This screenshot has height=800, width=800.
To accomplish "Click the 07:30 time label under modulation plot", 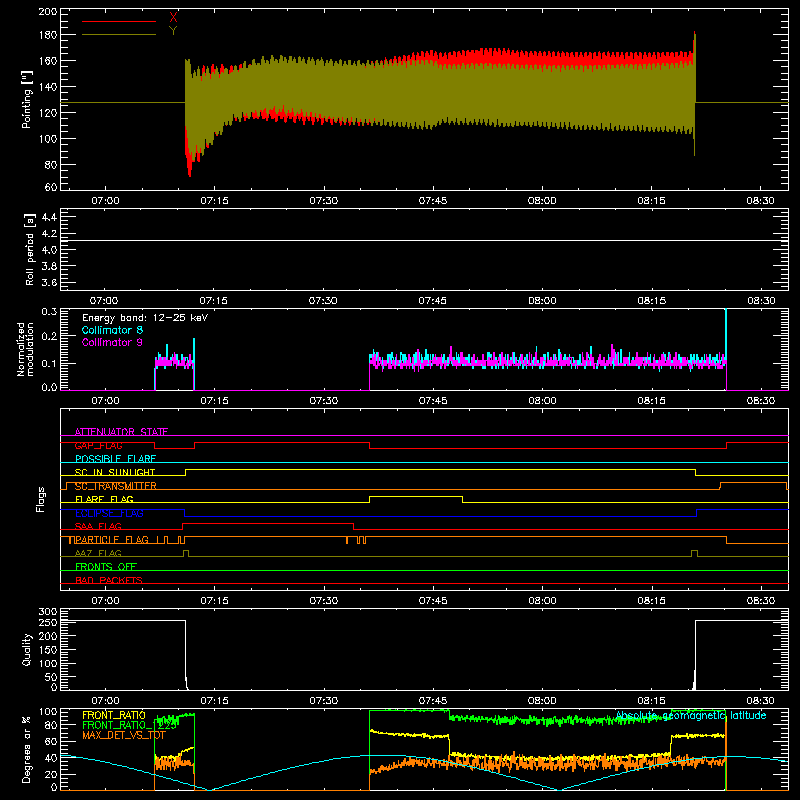I will pos(323,401).
